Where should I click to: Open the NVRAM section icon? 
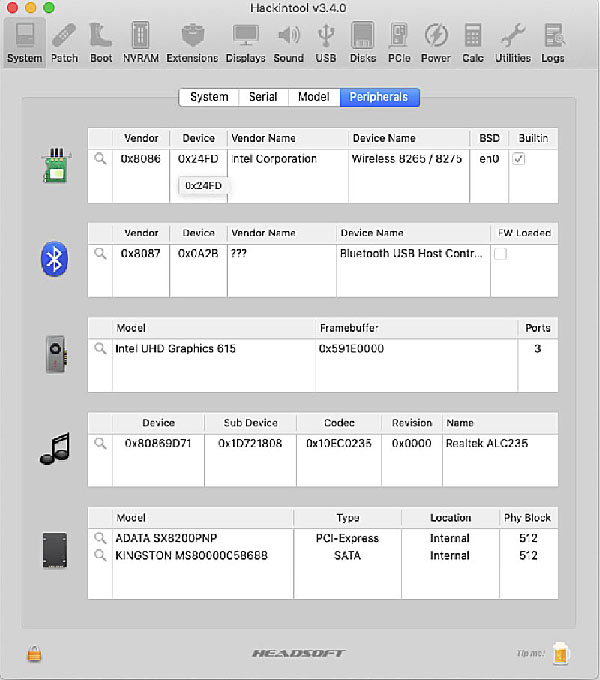[140, 42]
